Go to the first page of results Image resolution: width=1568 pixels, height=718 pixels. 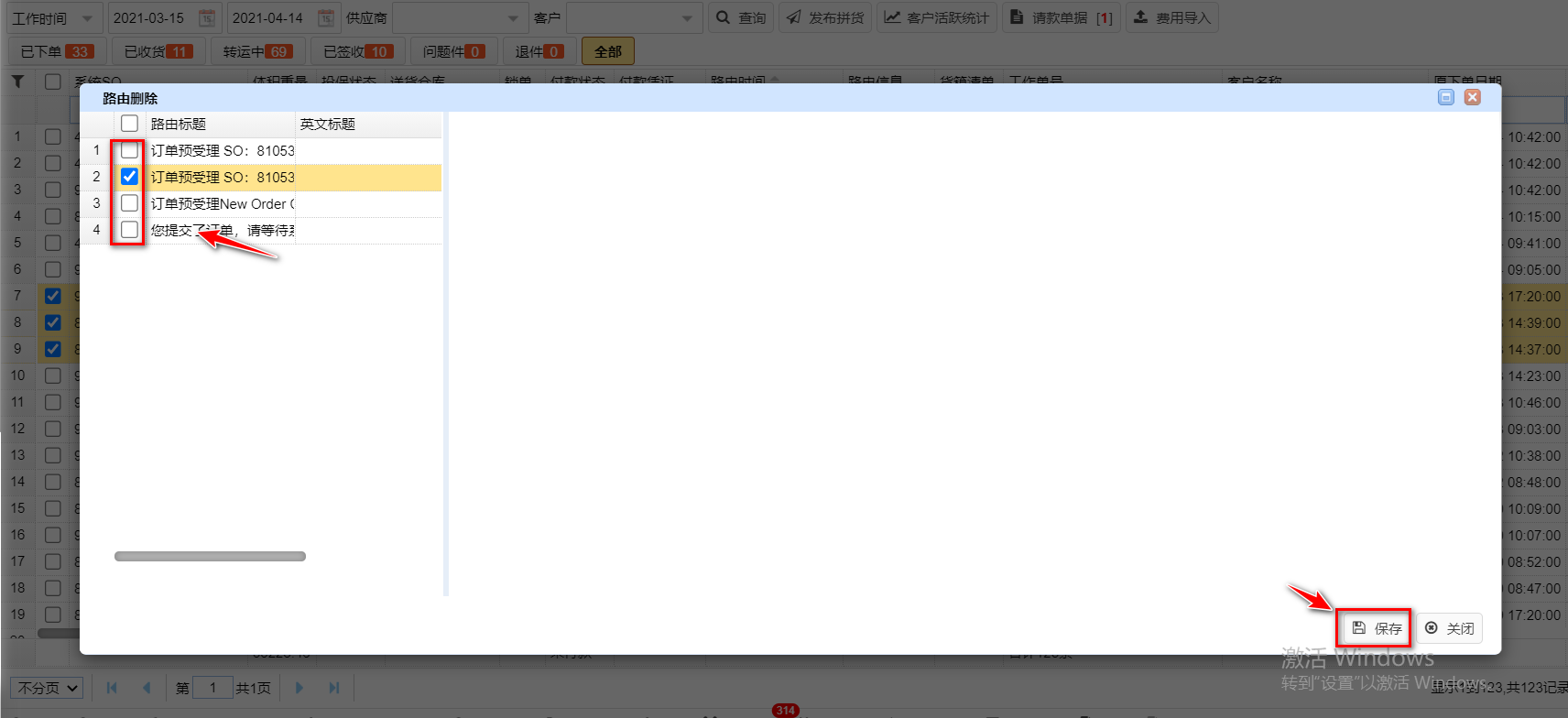tap(112, 688)
